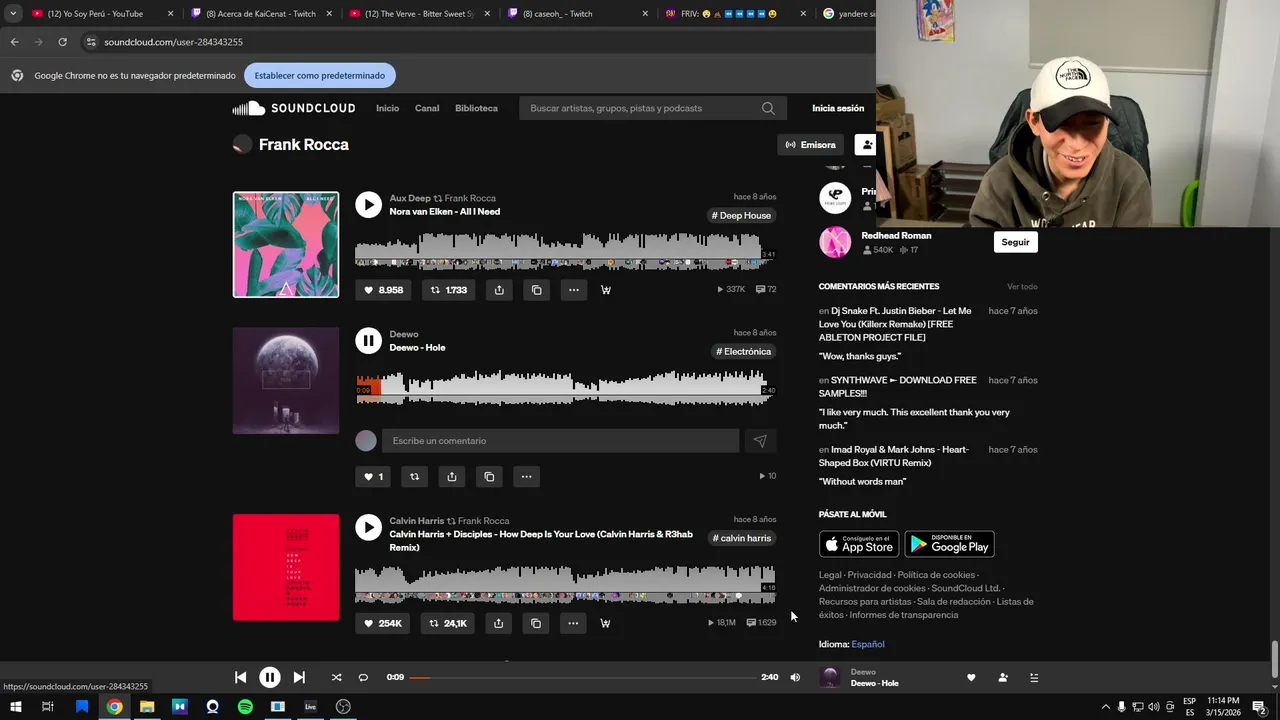1280x720 pixels.
Task: Like Deewo - Hole with 1 like
Action: click(x=372, y=477)
